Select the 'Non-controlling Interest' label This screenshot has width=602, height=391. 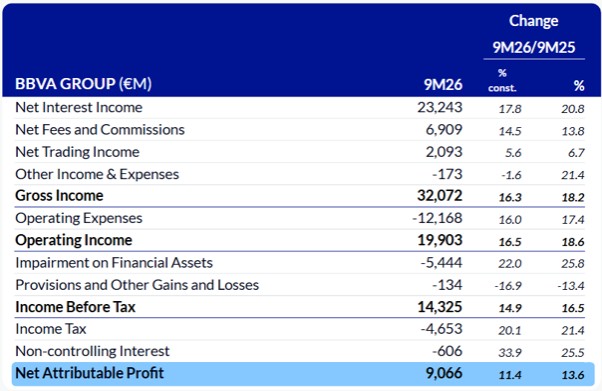click(x=92, y=351)
